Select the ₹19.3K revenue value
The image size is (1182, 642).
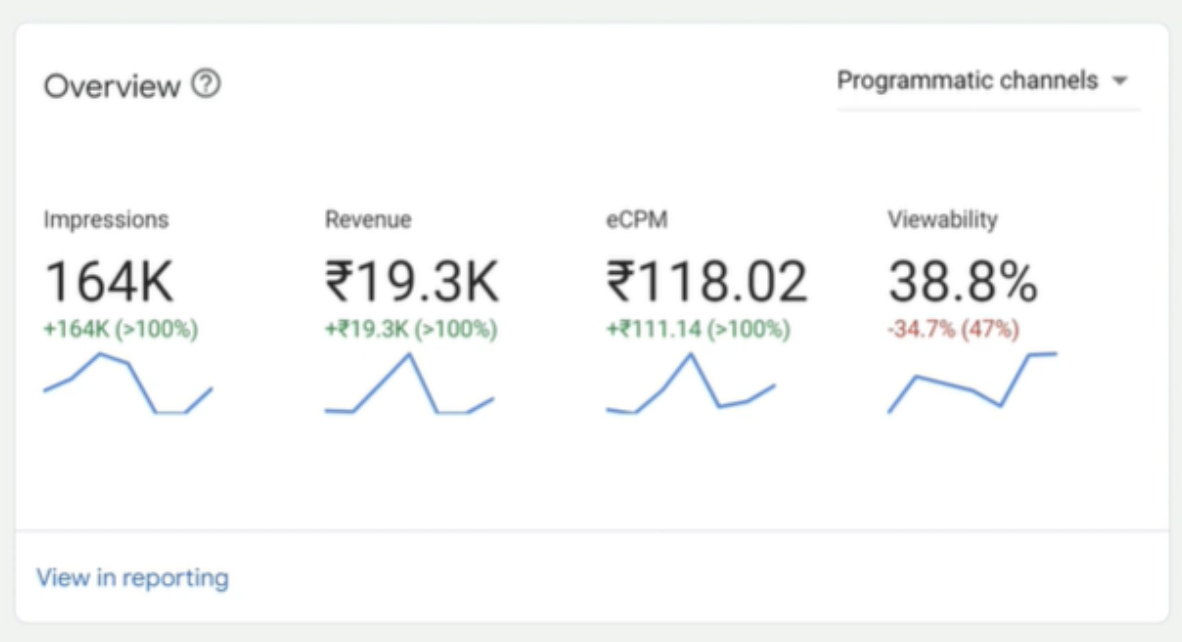[x=411, y=280]
